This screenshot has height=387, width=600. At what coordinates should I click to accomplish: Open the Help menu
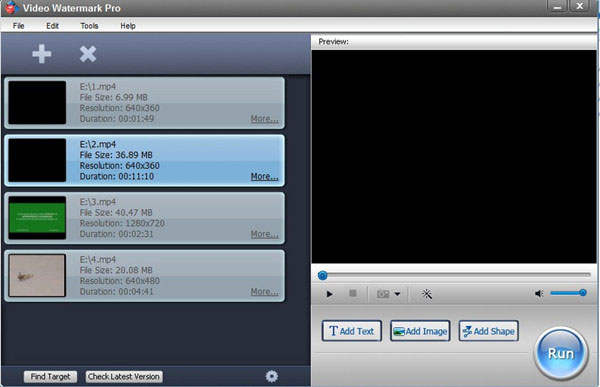pyautogui.click(x=128, y=26)
